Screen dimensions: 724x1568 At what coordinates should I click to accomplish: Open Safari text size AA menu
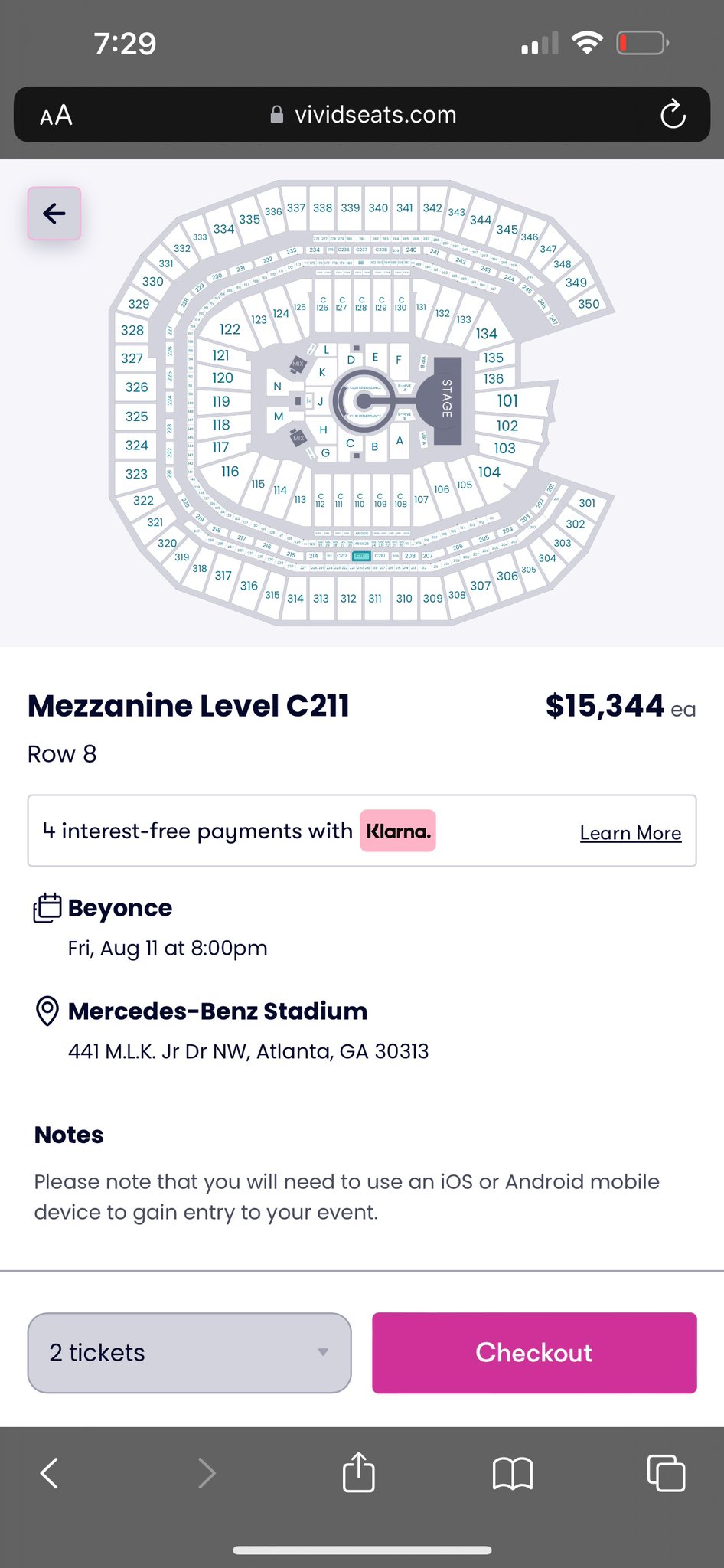pos(56,116)
